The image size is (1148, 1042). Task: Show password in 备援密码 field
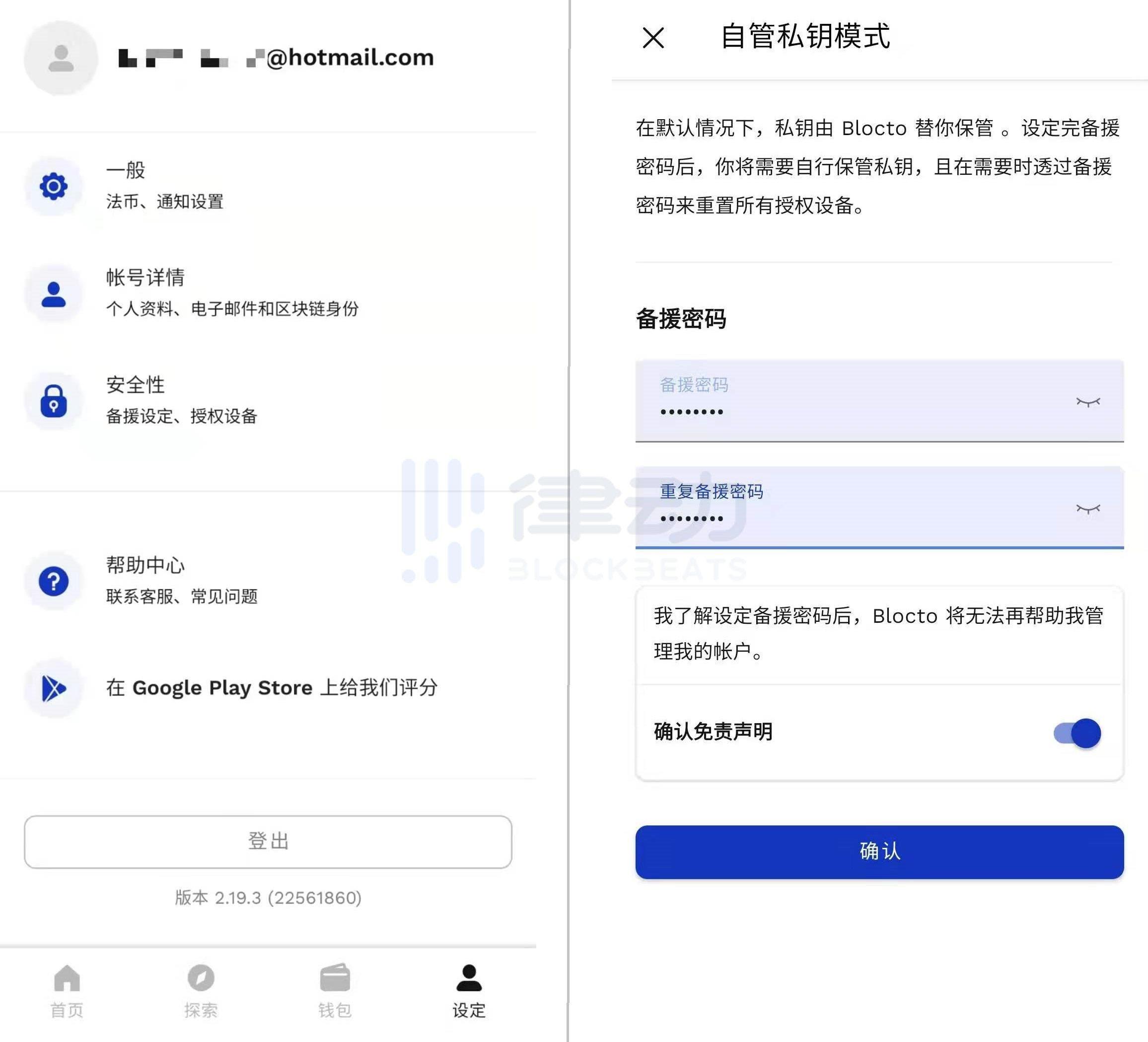pos(1087,402)
